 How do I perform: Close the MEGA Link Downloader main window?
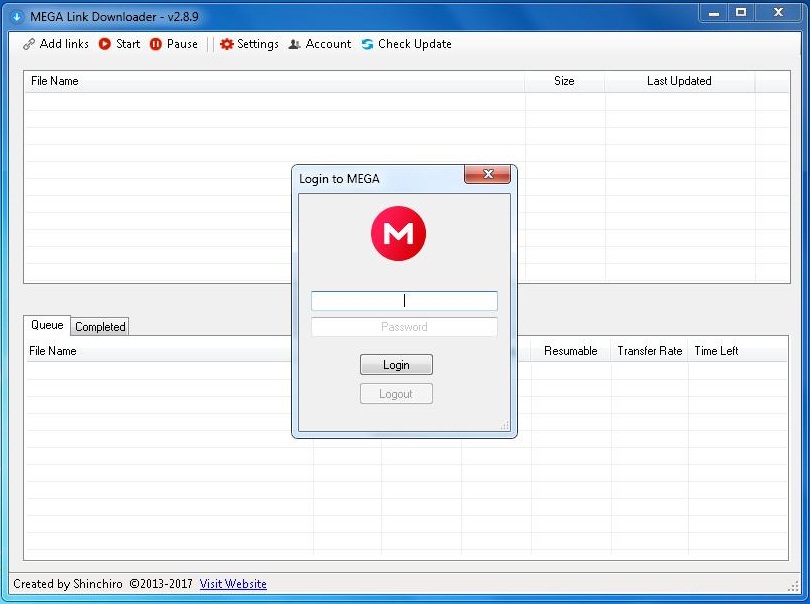coord(778,13)
